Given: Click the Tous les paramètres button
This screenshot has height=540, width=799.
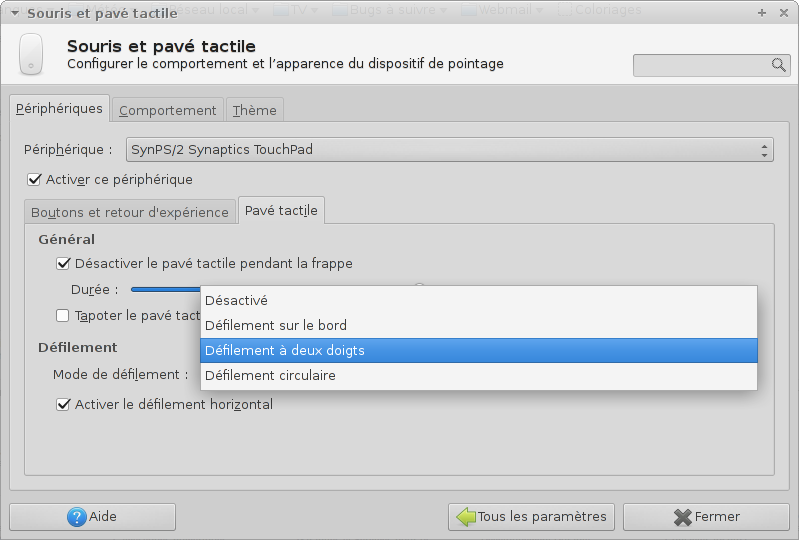Looking at the screenshot, I should 531,517.
